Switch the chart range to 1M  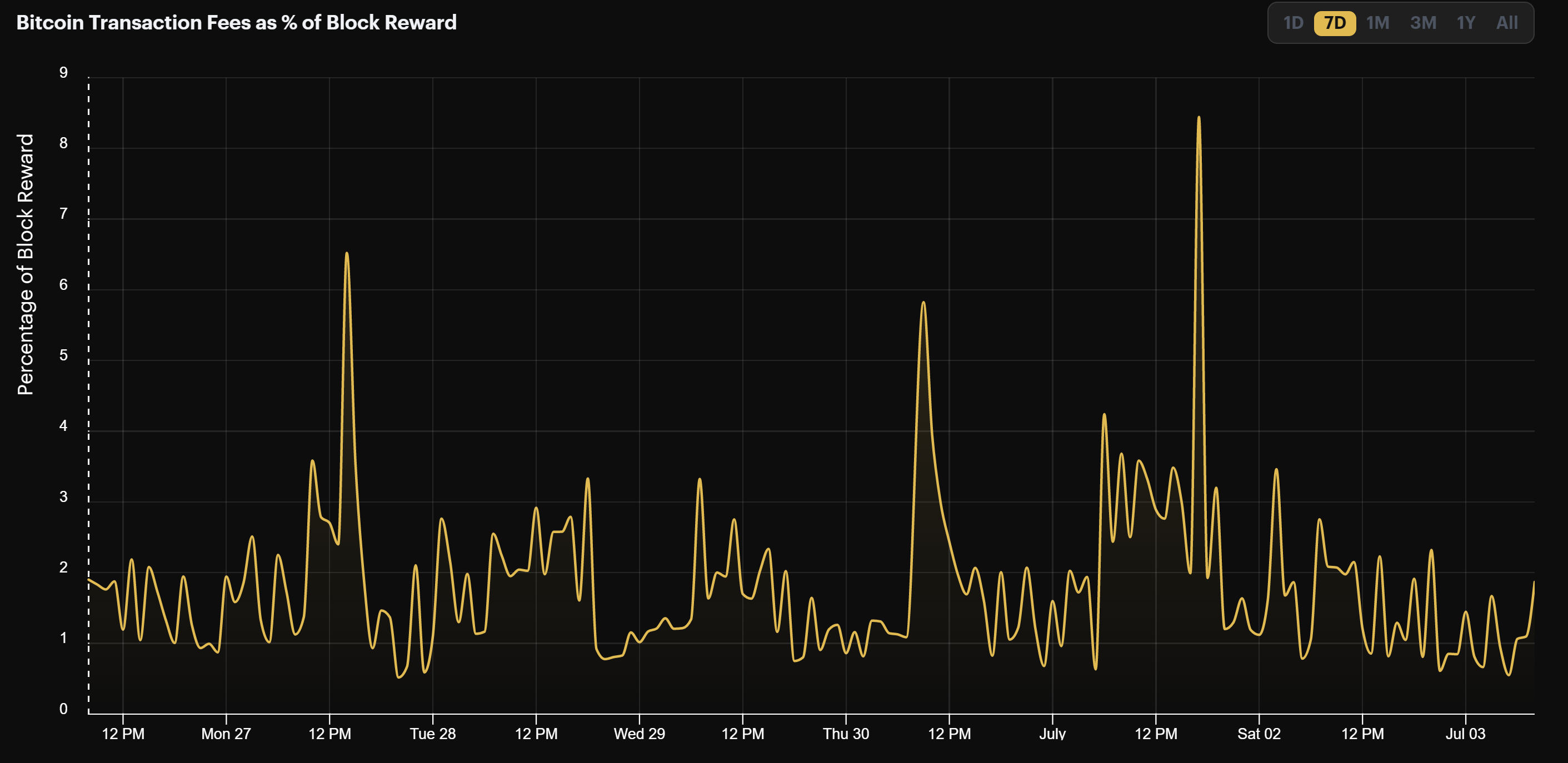(x=1377, y=23)
